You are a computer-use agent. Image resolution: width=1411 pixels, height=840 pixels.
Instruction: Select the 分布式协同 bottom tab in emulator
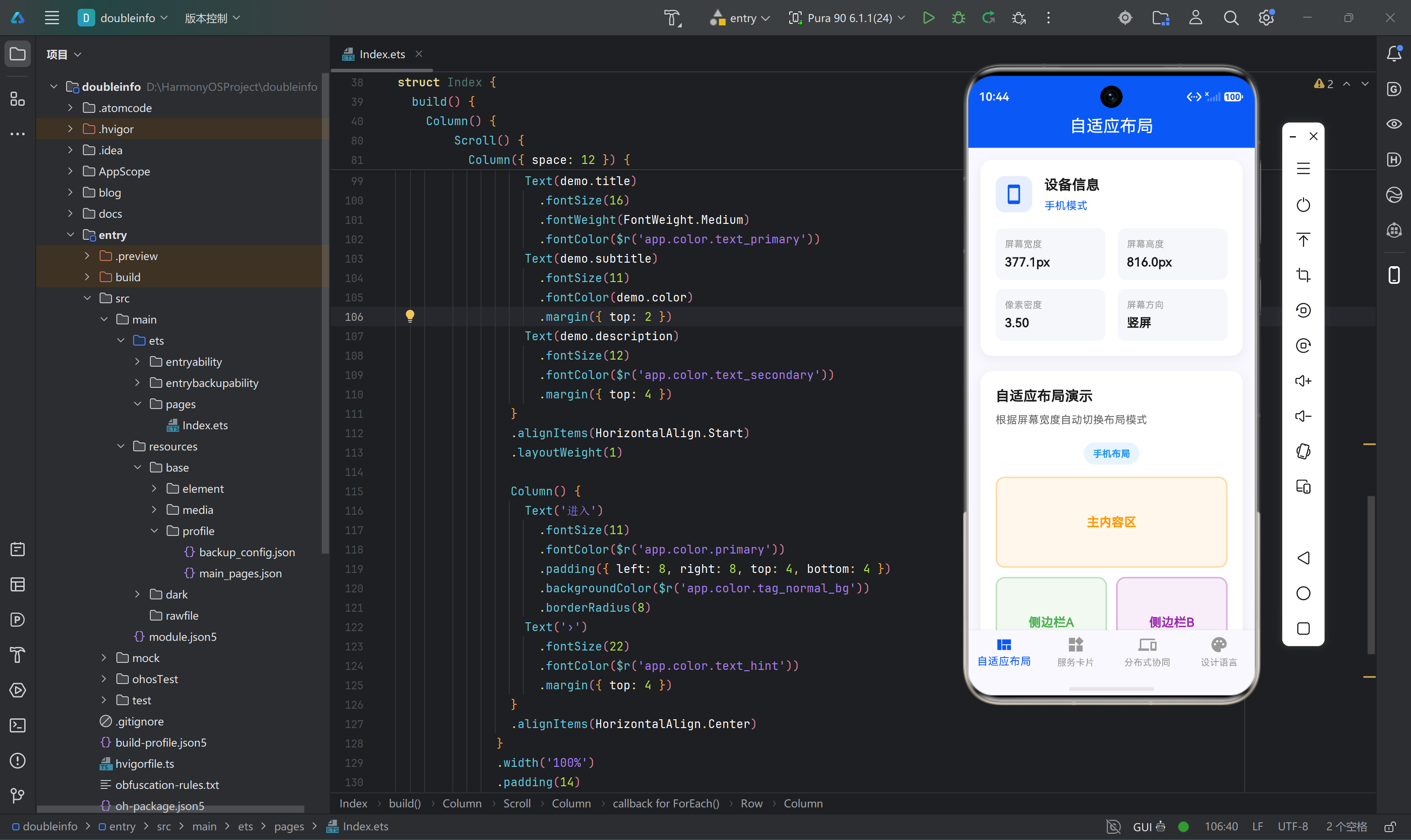coord(1147,652)
